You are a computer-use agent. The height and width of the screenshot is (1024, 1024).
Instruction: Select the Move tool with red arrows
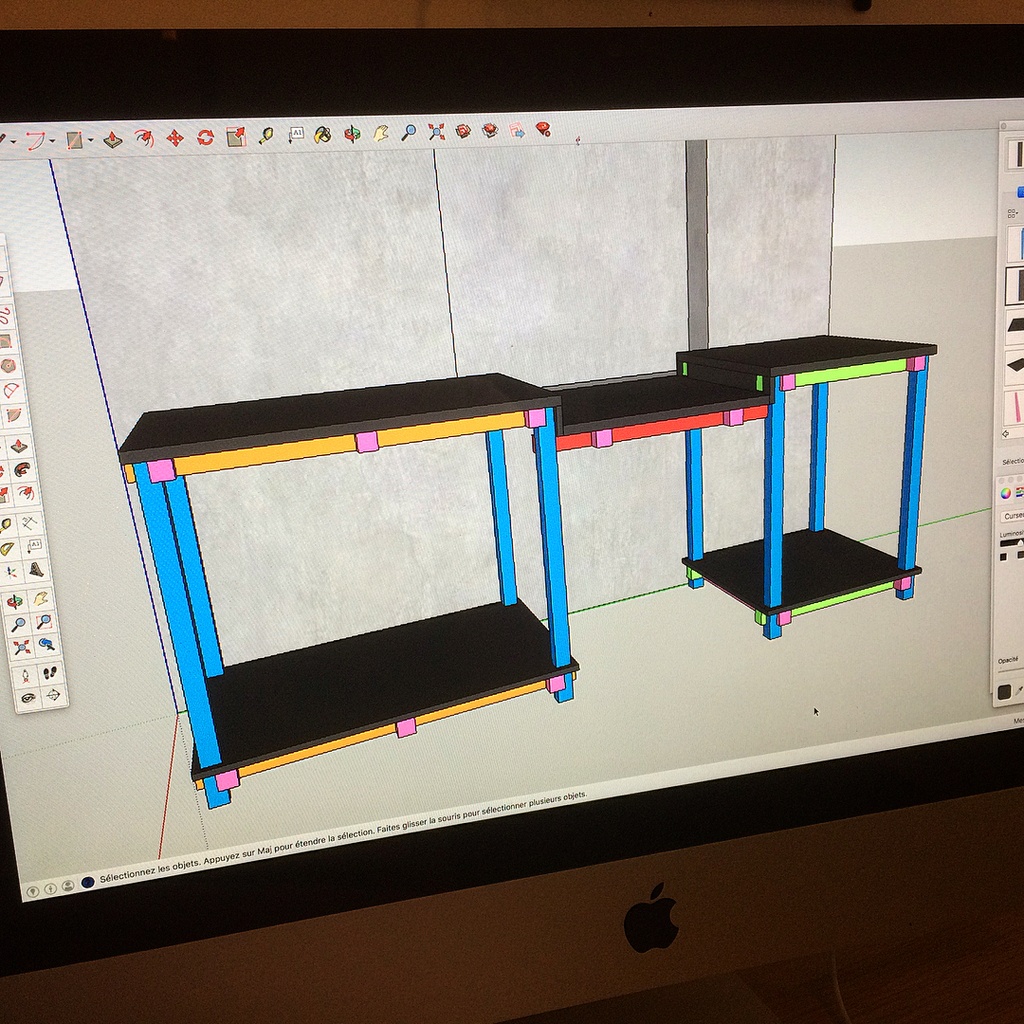pos(175,137)
